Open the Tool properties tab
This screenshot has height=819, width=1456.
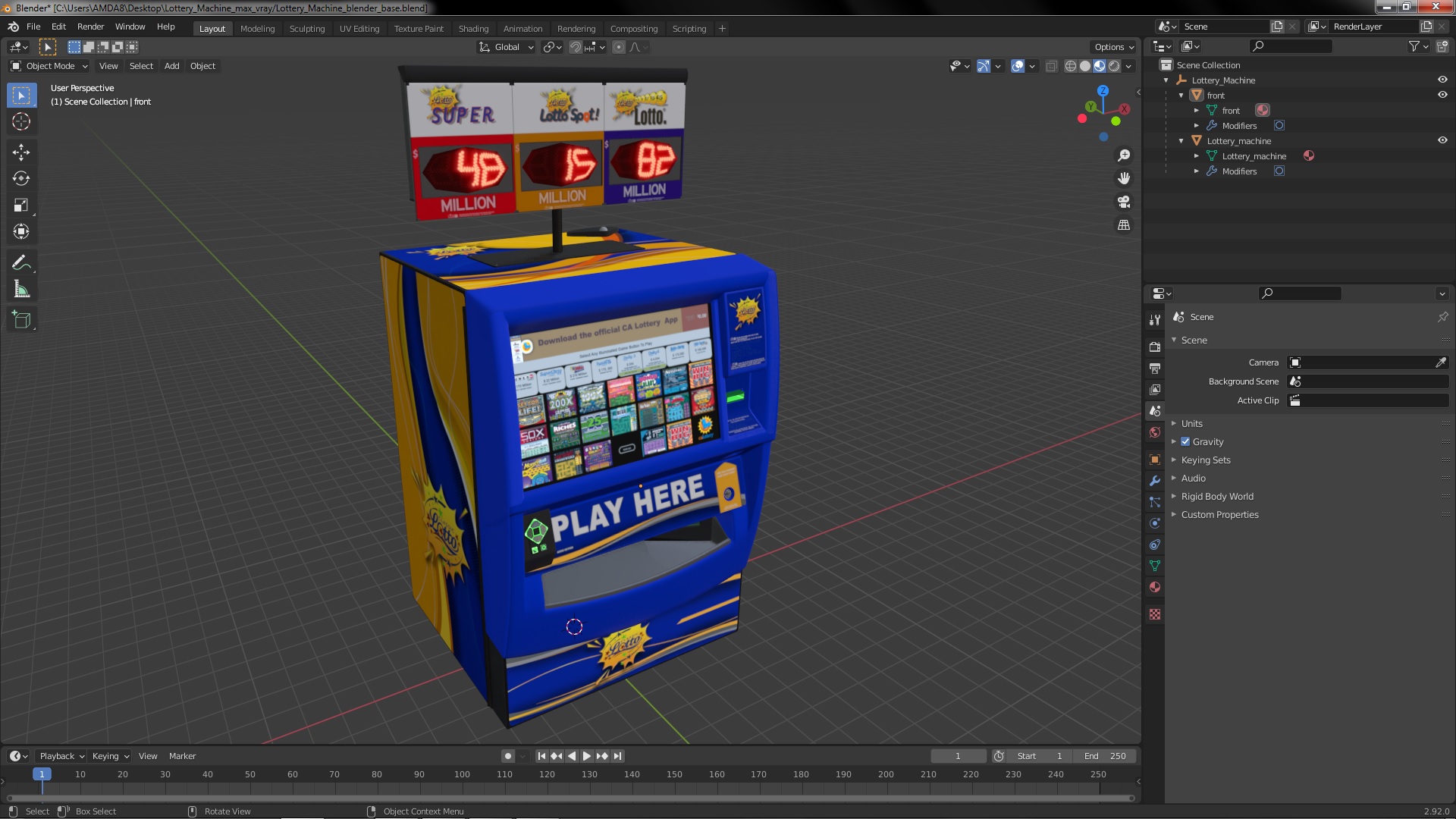(x=1155, y=319)
